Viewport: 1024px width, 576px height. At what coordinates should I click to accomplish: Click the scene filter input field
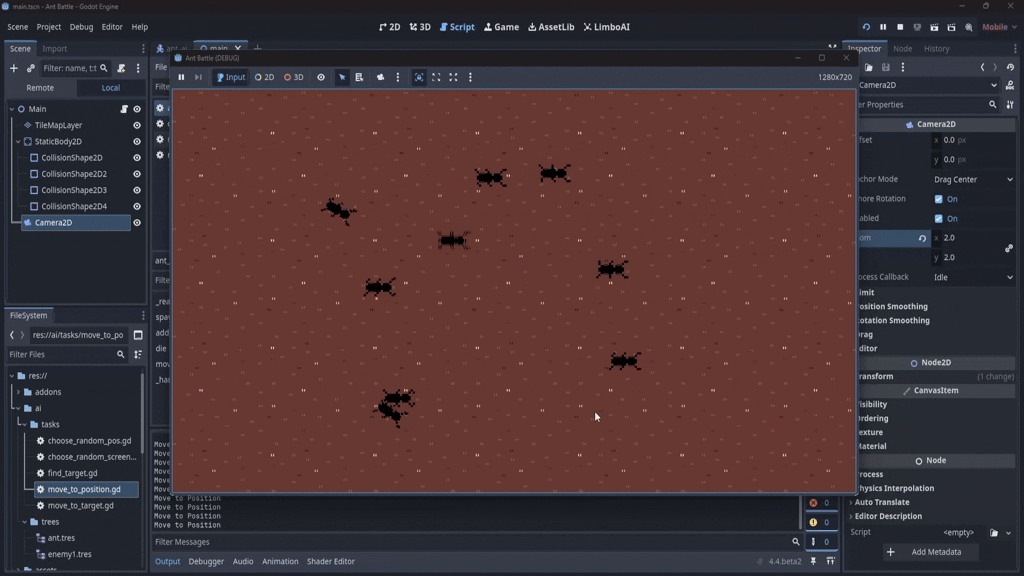click(75, 68)
